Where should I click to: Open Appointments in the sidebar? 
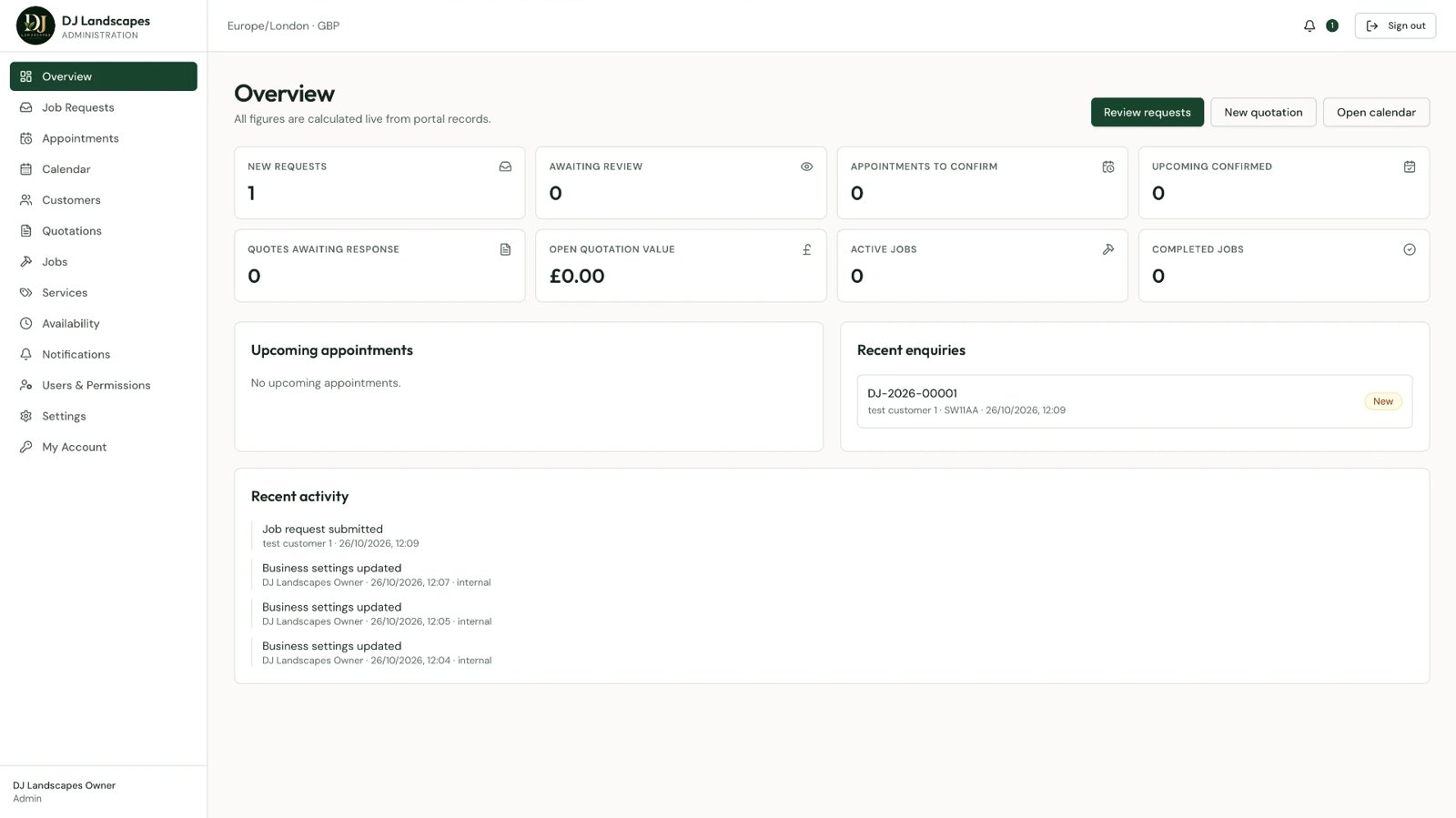coord(103,138)
